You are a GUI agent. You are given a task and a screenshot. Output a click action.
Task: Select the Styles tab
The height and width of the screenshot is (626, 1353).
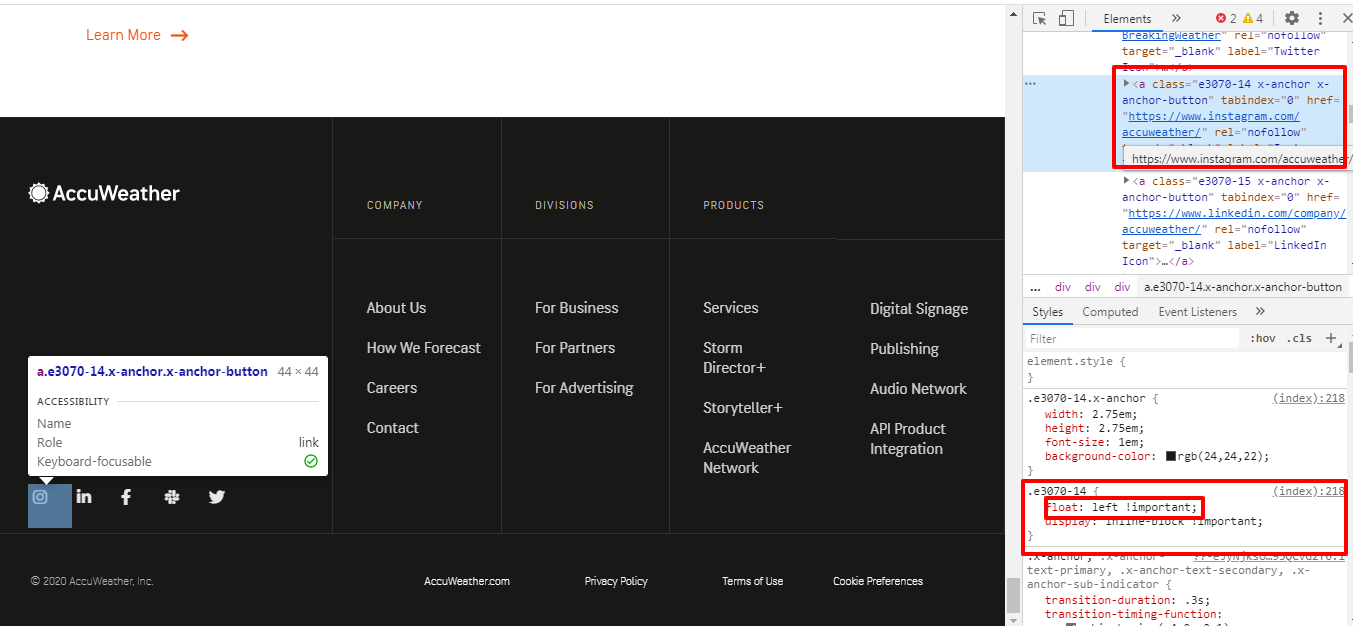[1048, 312]
